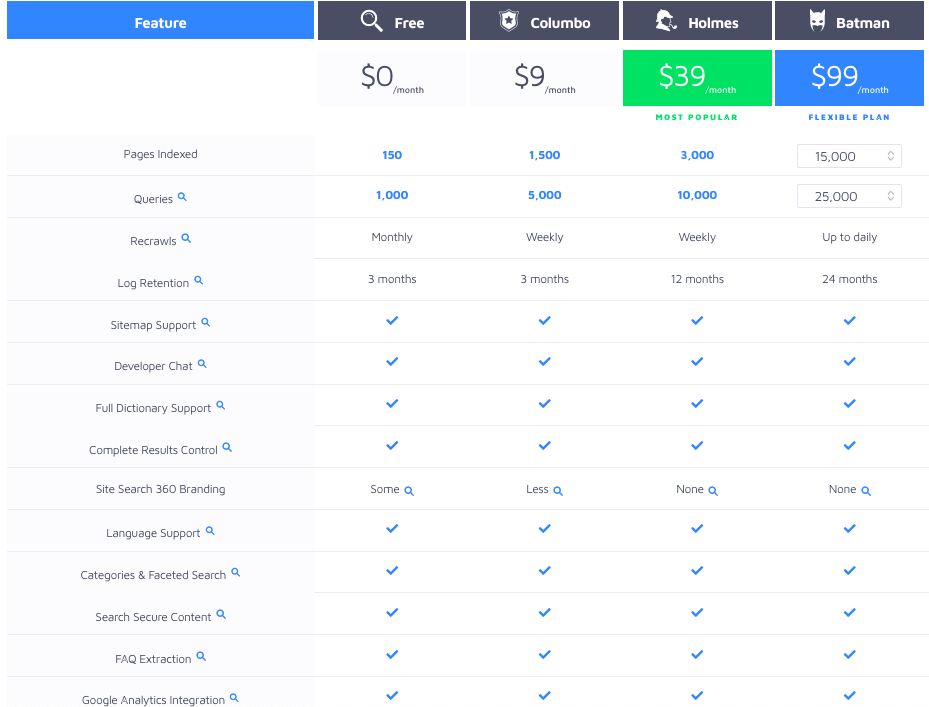
Task: Click the magnifier beside None in Holmes column
Action: [713, 491]
